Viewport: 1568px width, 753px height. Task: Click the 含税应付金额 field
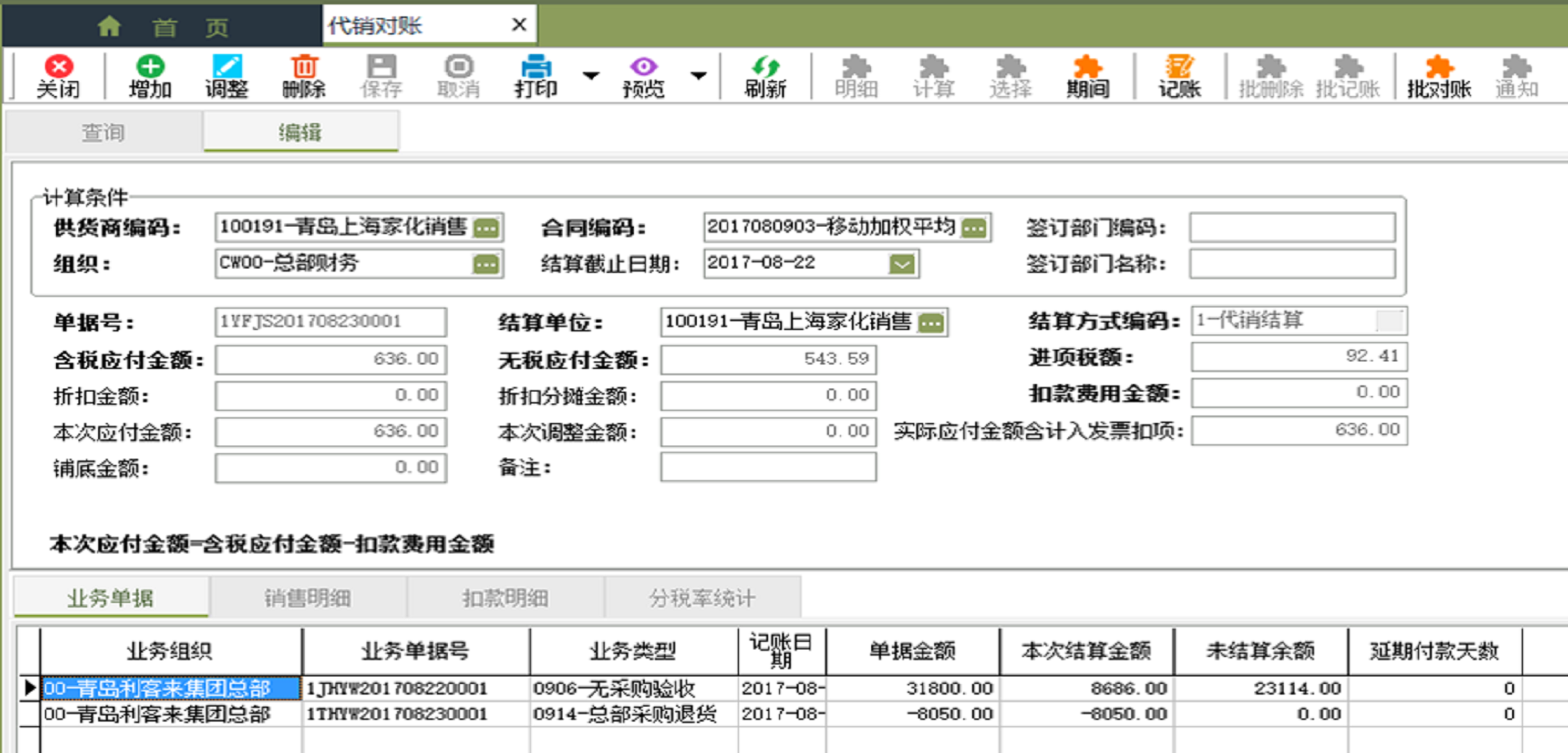pos(331,359)
